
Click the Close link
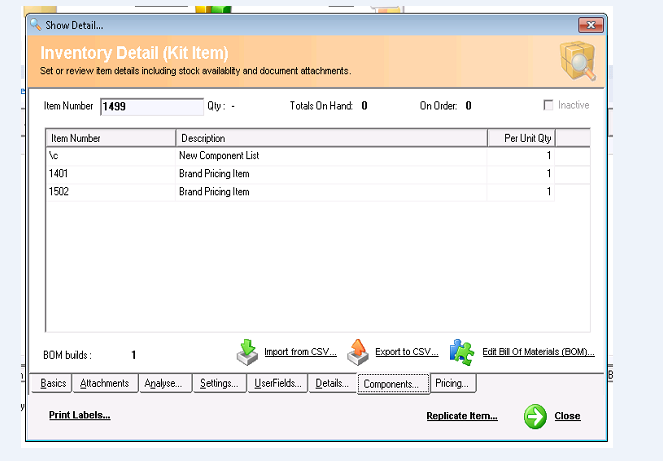(x=567, y=416)
